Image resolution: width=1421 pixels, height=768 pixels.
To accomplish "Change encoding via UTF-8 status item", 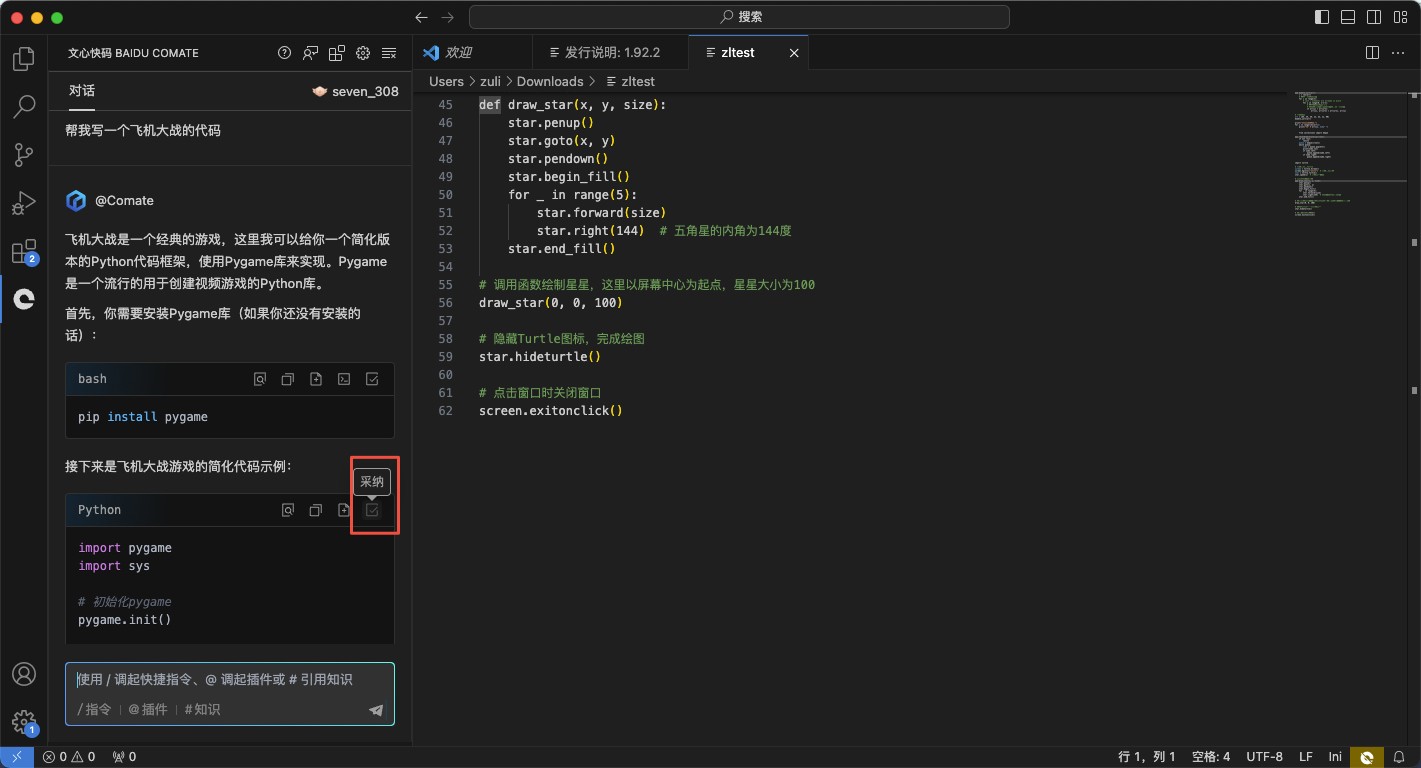I will tap(1265, 757).
